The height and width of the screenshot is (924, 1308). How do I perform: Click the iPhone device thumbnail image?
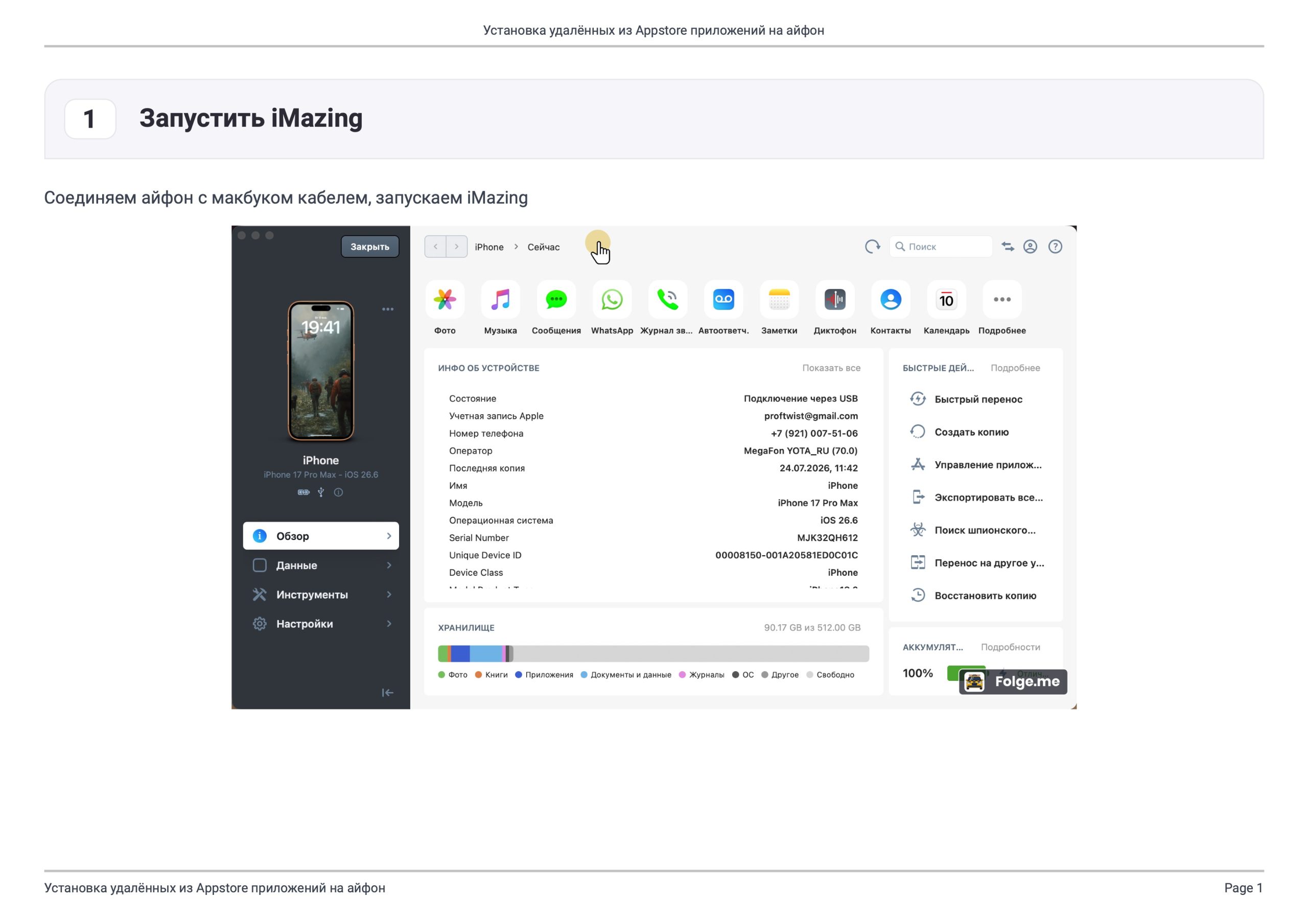(321, 371)
